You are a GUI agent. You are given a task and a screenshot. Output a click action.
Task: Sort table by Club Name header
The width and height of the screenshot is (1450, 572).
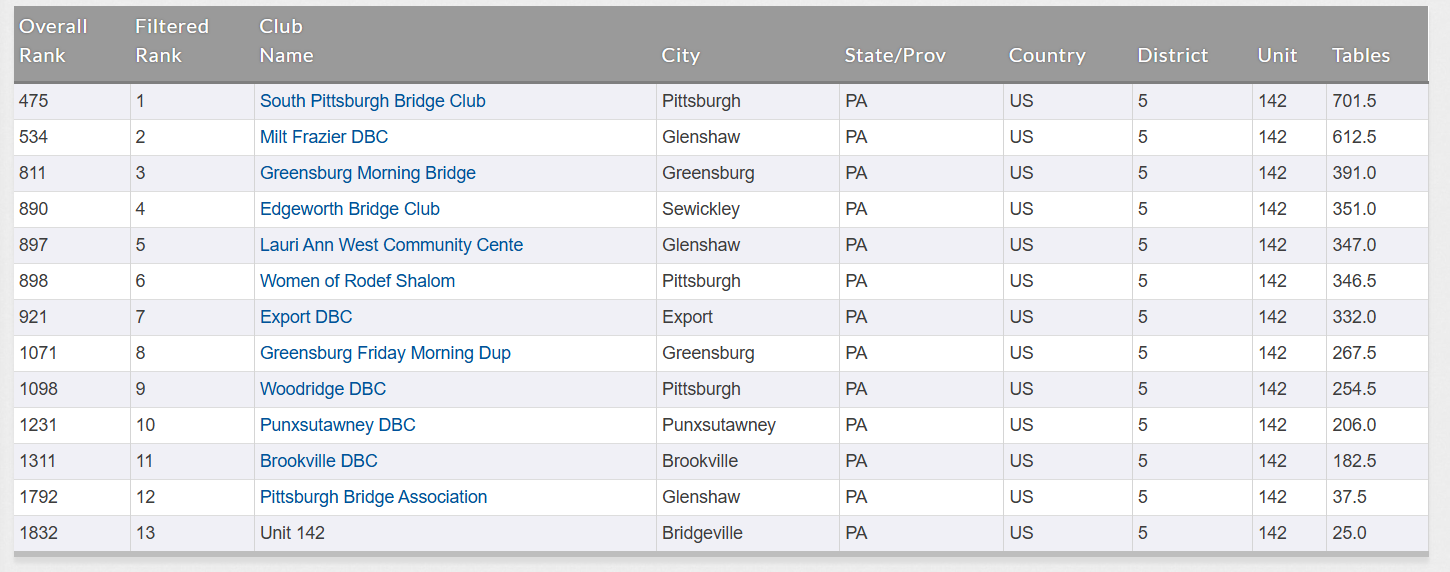click(286, 41)
